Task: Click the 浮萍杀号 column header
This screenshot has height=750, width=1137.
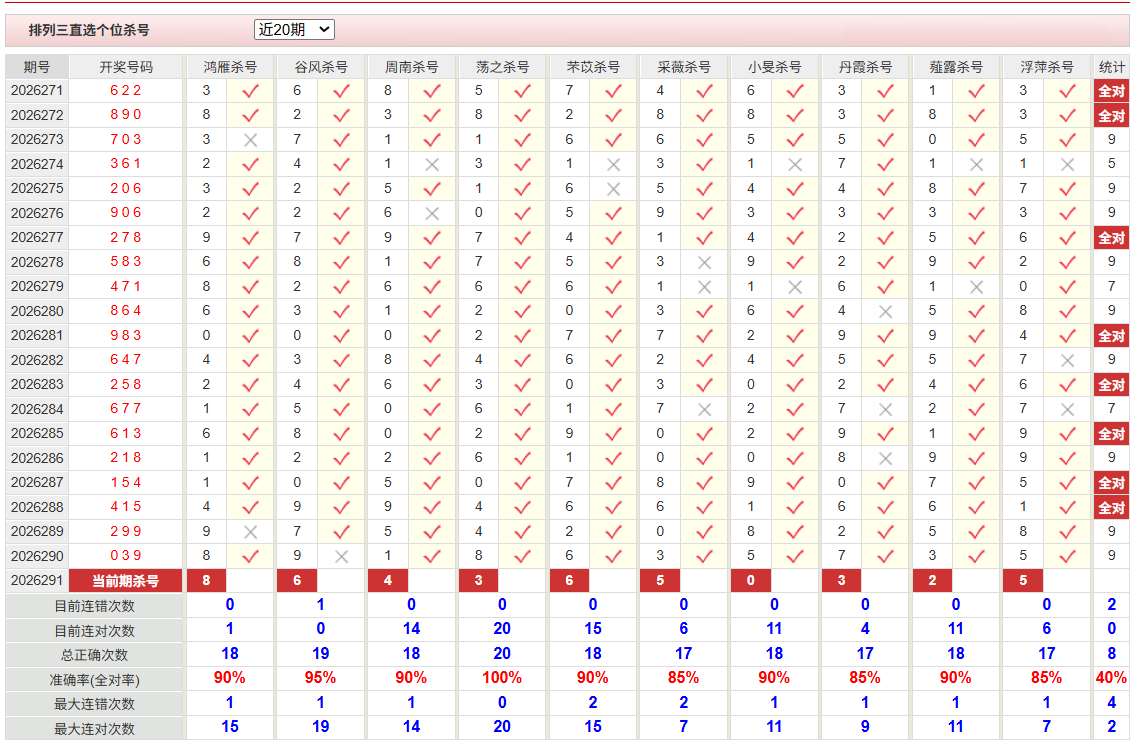Action: click(1046, 67)
